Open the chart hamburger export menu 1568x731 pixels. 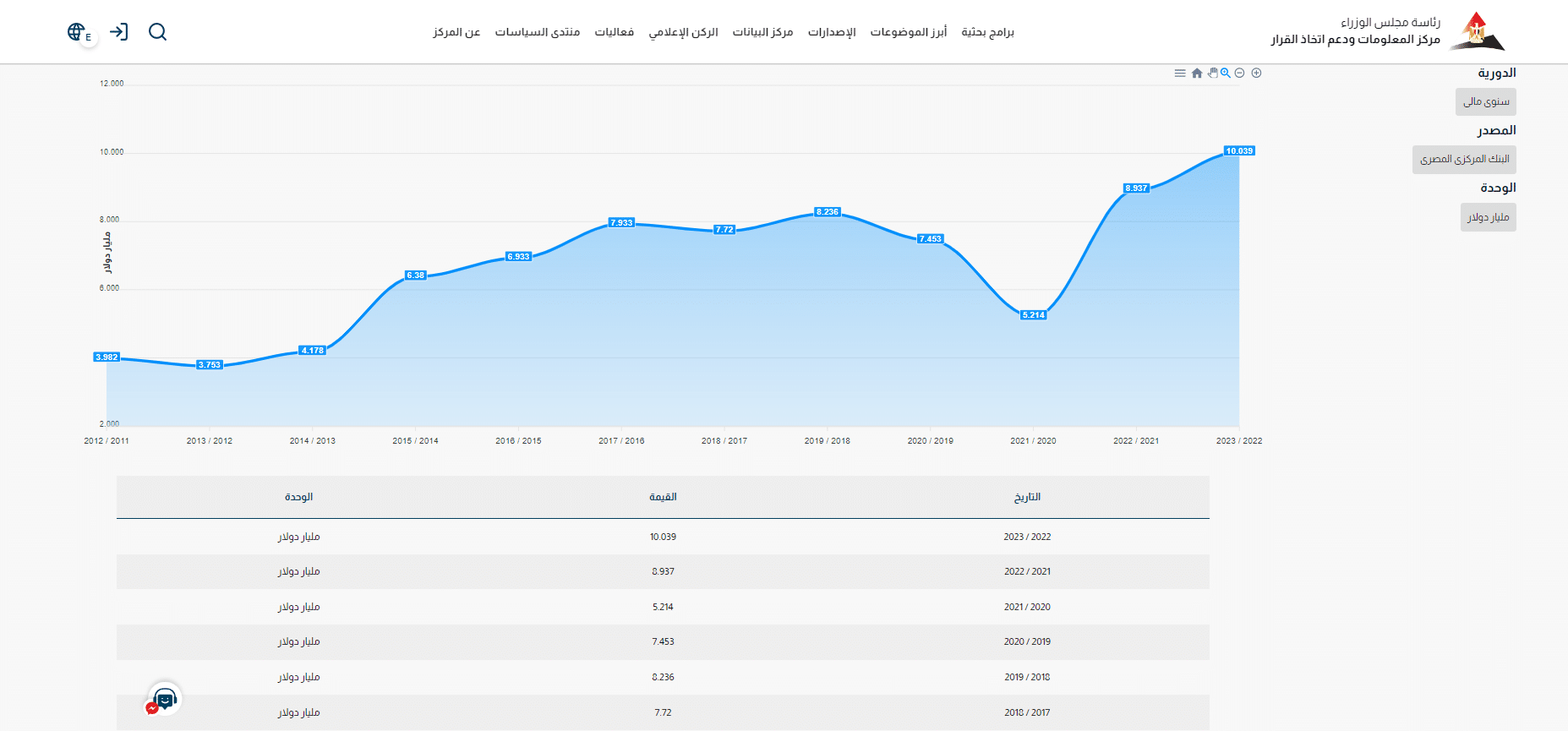1180,74
